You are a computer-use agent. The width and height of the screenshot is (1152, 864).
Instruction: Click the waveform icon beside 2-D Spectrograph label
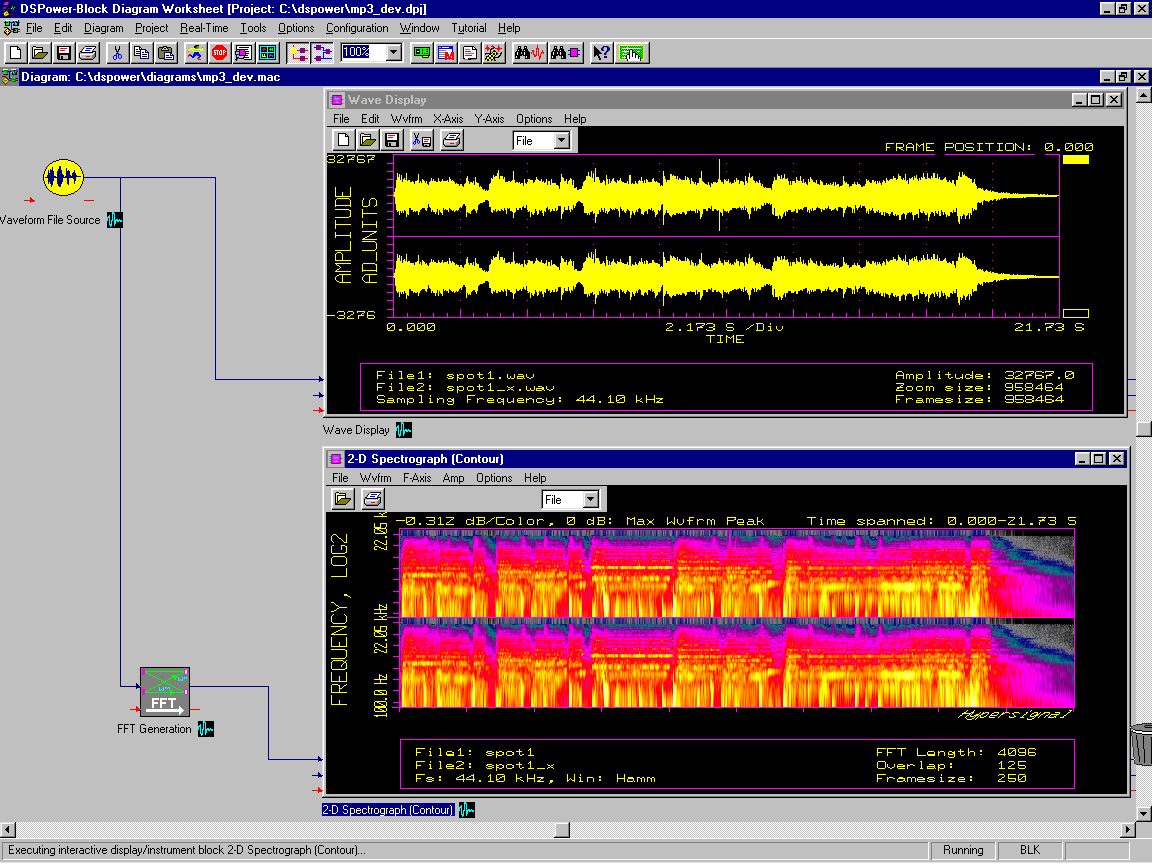(x=467, y=810)
